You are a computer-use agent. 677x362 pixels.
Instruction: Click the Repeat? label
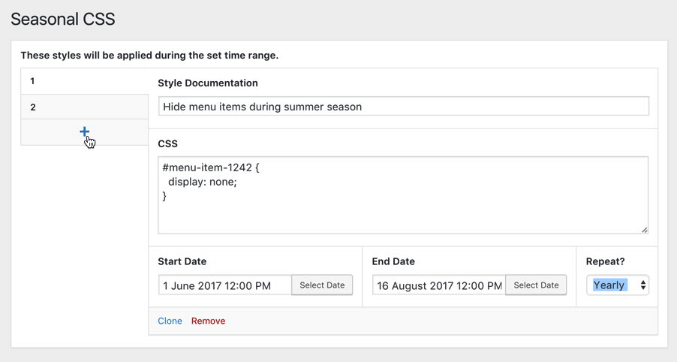pyautogui.click(x=605, y=261)
